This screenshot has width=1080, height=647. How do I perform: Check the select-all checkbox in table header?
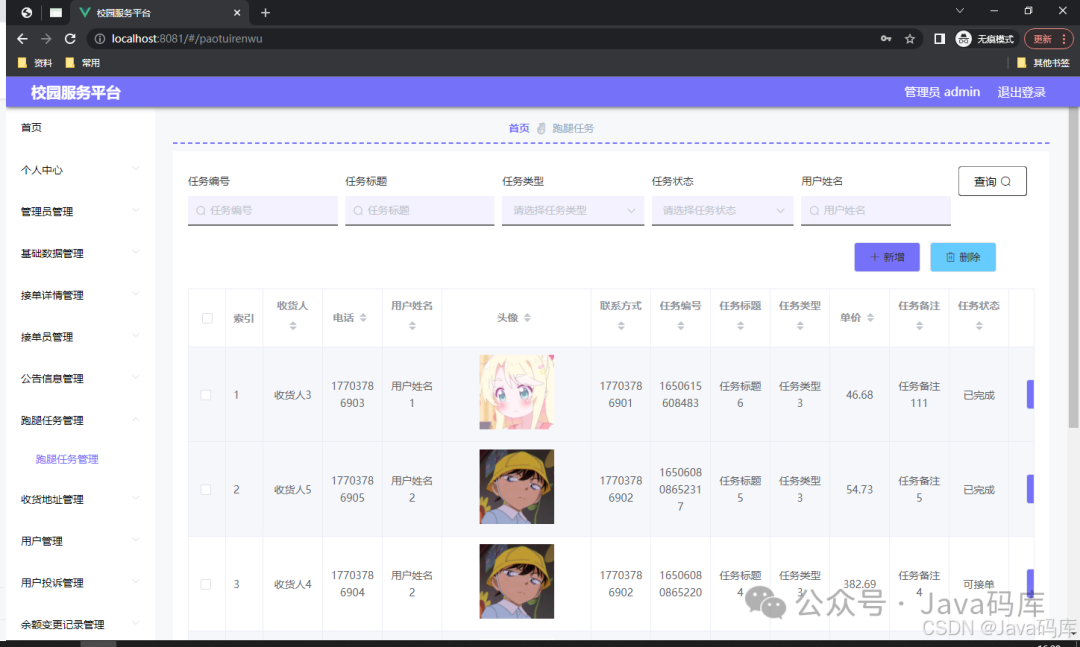206,318
